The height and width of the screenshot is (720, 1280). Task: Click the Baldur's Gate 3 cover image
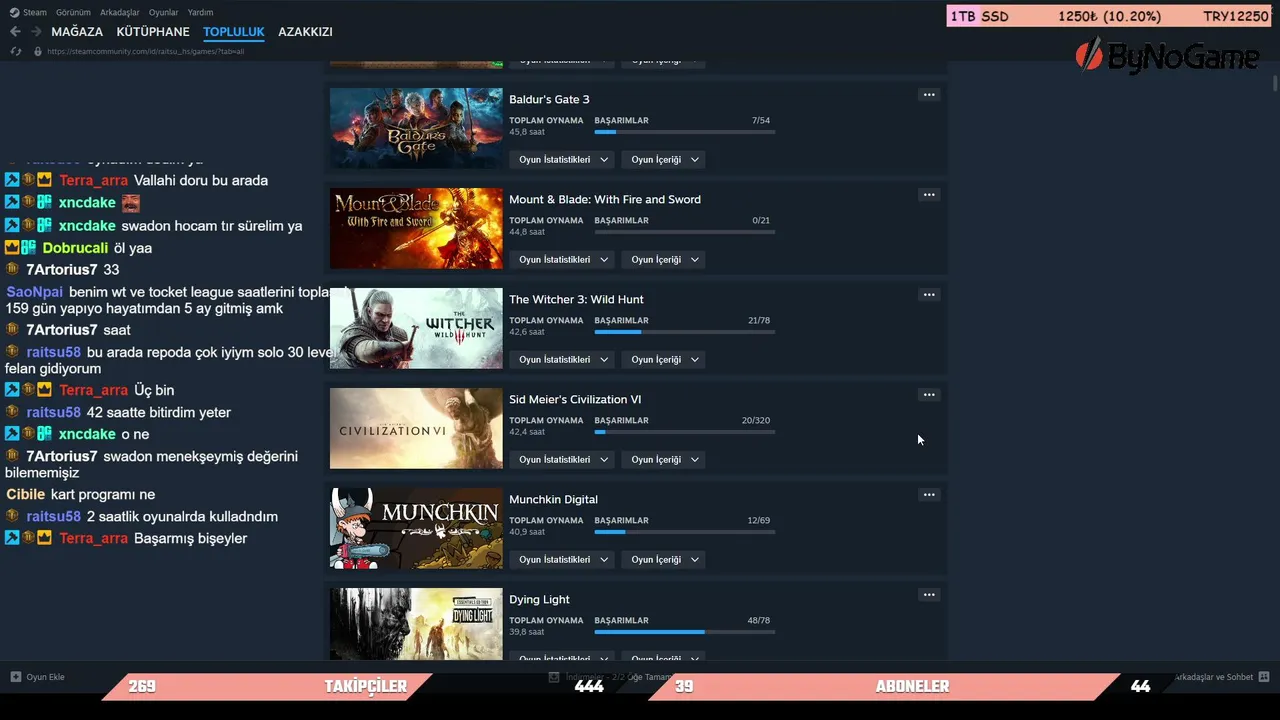click(x=416, y=128)
